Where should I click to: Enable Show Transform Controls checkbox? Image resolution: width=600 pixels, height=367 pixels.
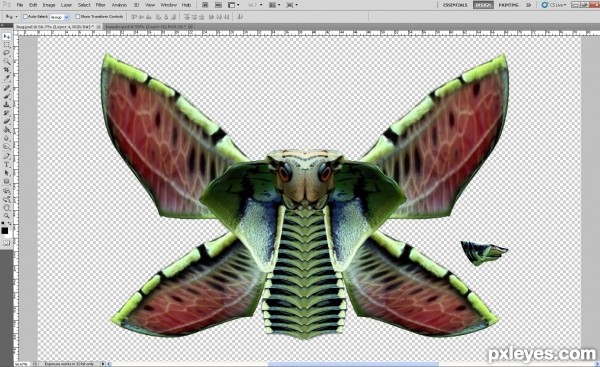point(78,17)
